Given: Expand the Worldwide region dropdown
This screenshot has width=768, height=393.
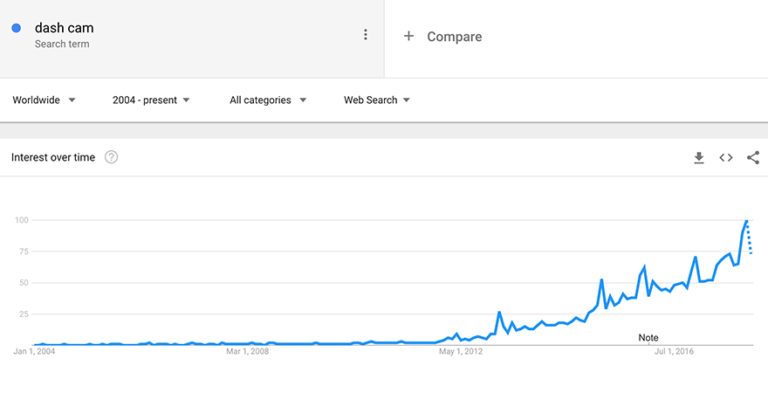Looking at the screenshot, I should pyautogui.click(x=44, y=100).
